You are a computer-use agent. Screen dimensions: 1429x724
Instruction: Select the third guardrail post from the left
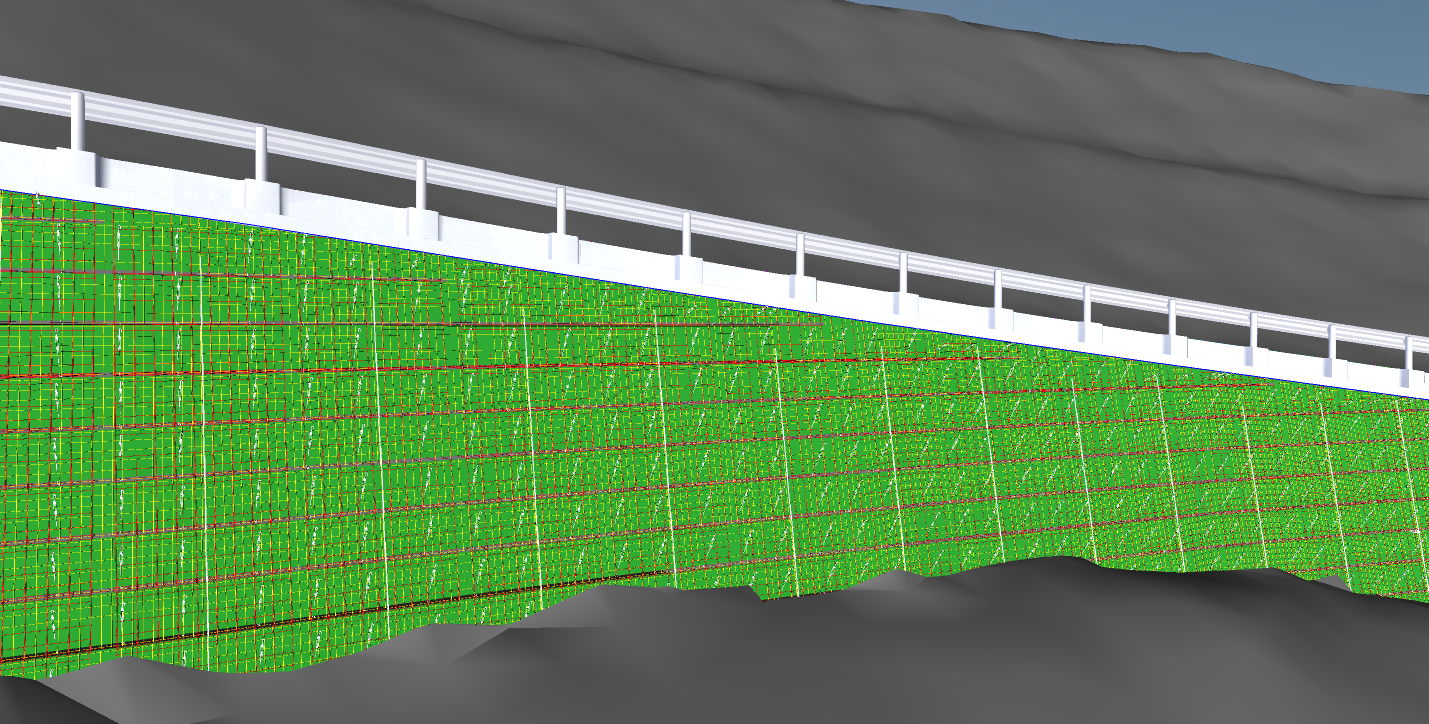(421, 185)
